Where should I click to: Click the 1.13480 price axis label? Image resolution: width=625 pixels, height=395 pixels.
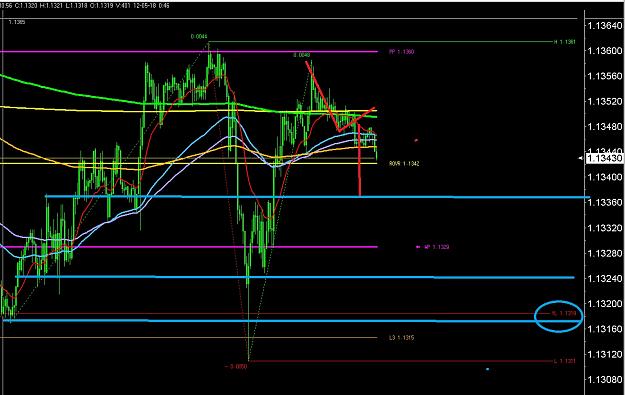pyautogui.click(x=604, y=127)
